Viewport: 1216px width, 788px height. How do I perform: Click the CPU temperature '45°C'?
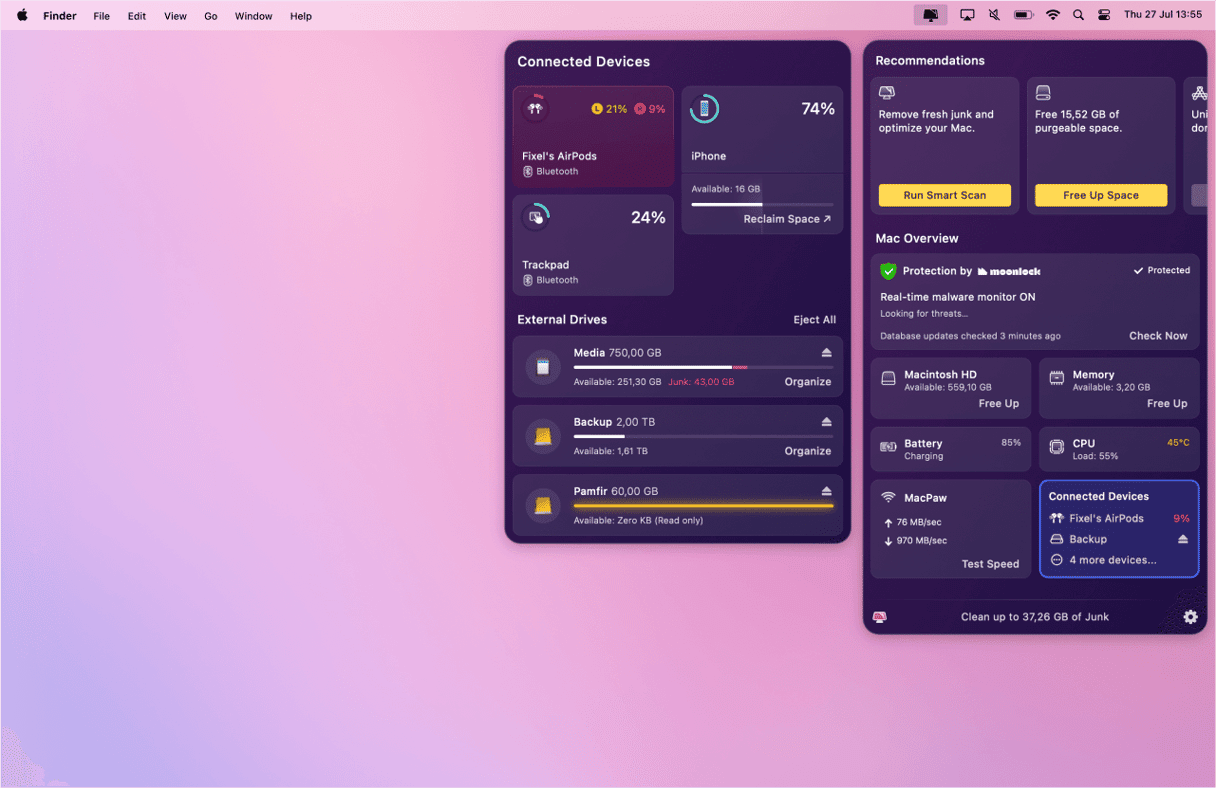pos(1178,442)
